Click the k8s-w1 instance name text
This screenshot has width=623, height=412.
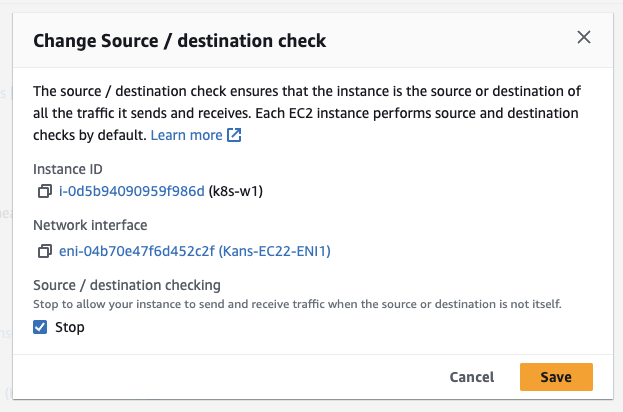point(235,190)
